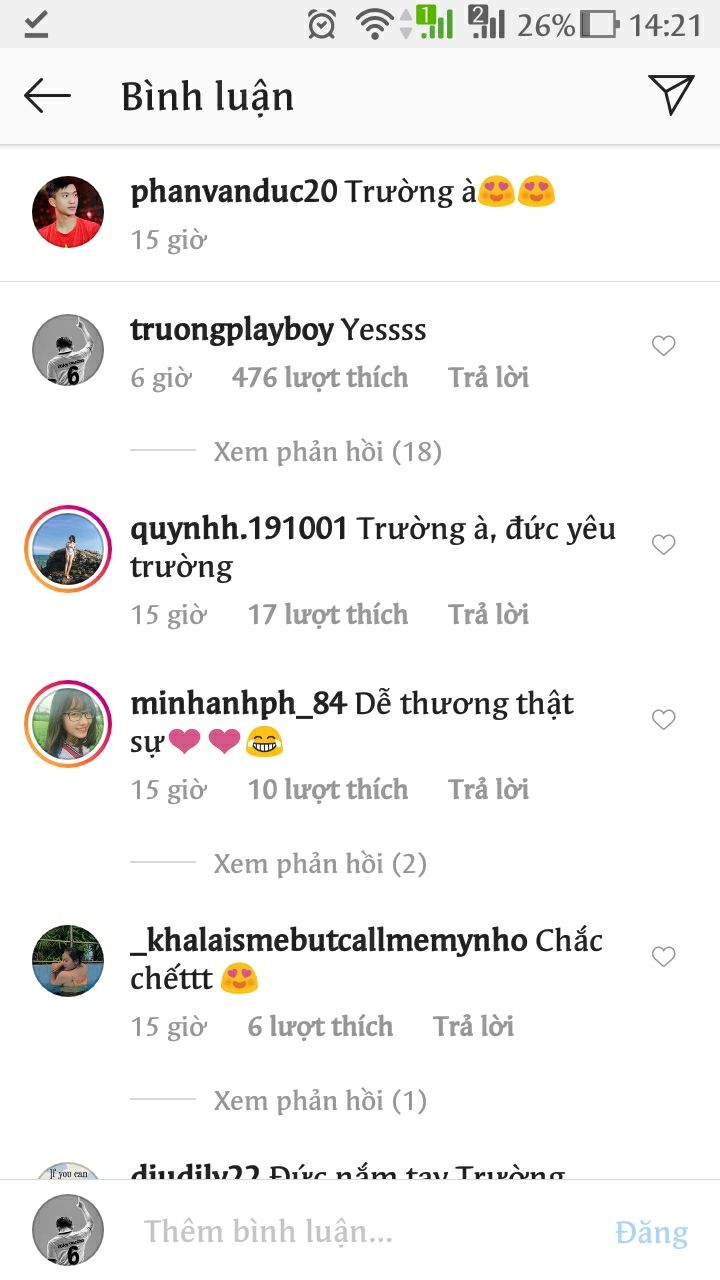Expand Xem phản hồi (1) replies

point(320,1100)
